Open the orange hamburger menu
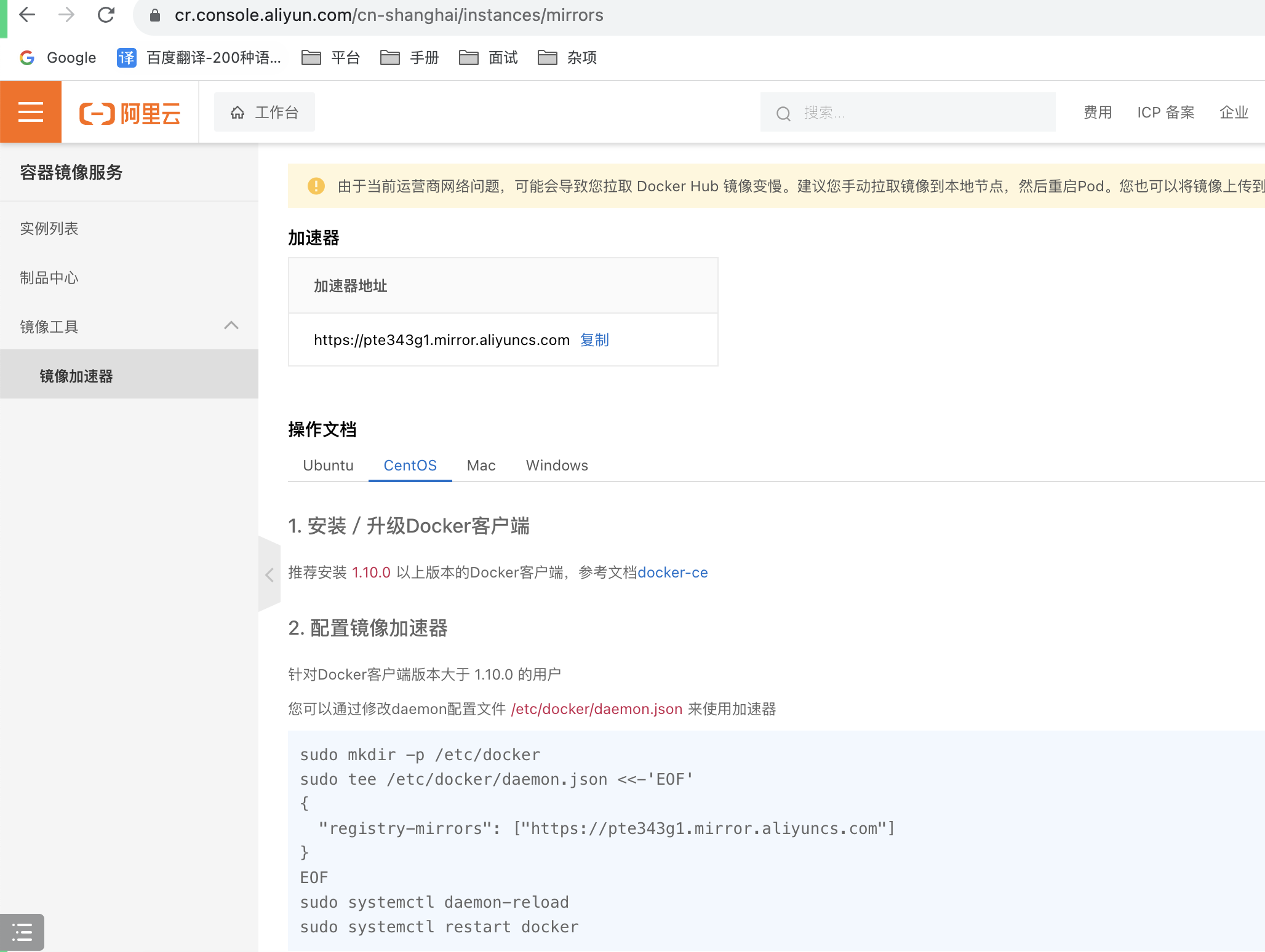 (x=31, y=112)
